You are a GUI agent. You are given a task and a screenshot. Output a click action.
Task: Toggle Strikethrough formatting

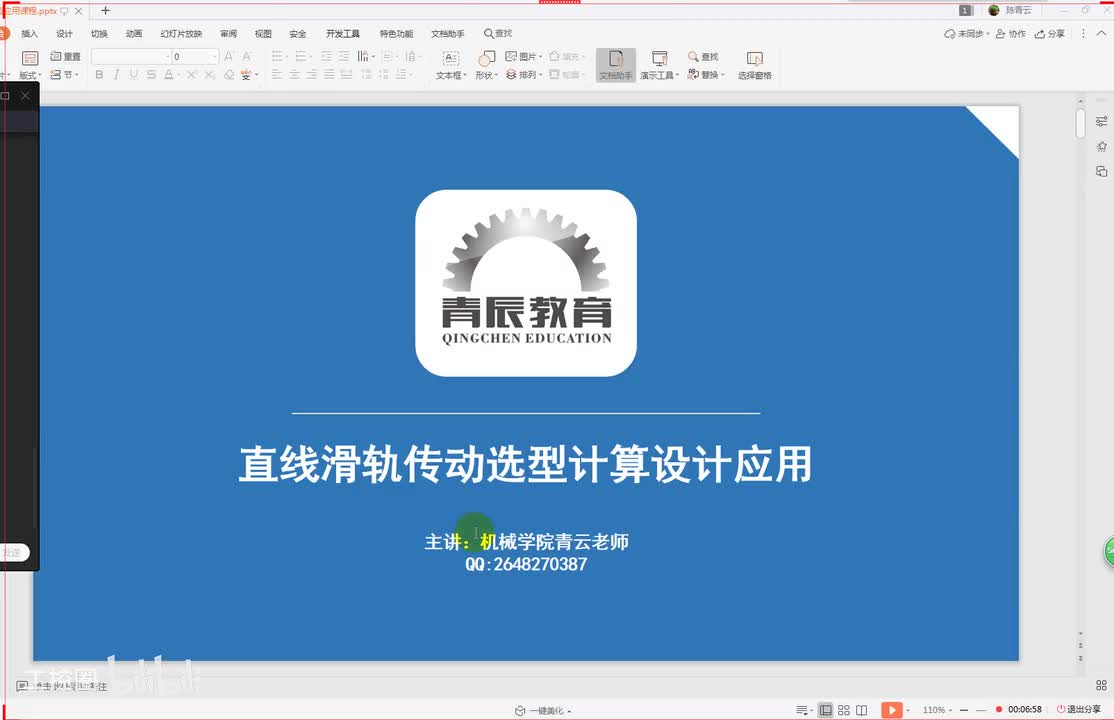point(151,74)
